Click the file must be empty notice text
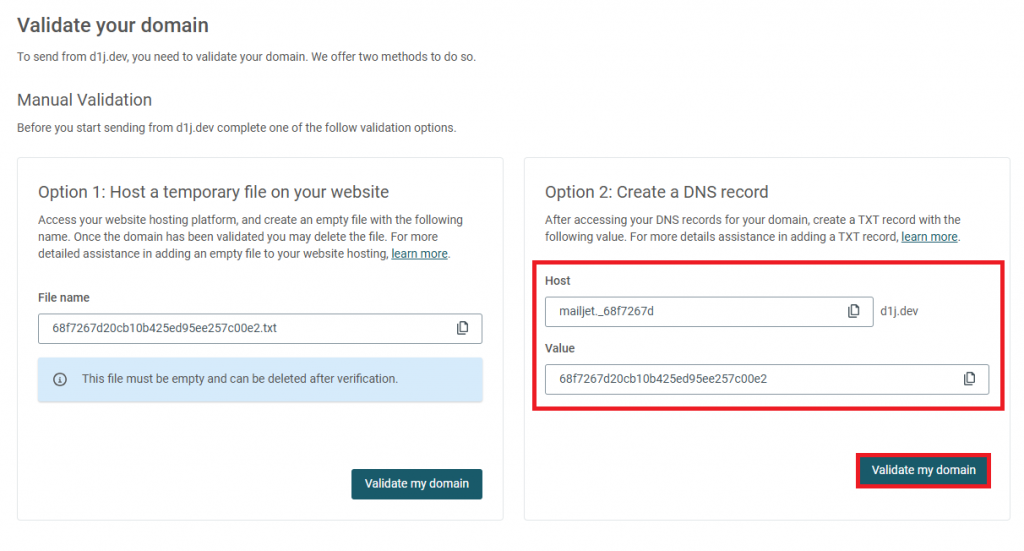The height and width of the screenshot is (551, 1024). (240, 379)
